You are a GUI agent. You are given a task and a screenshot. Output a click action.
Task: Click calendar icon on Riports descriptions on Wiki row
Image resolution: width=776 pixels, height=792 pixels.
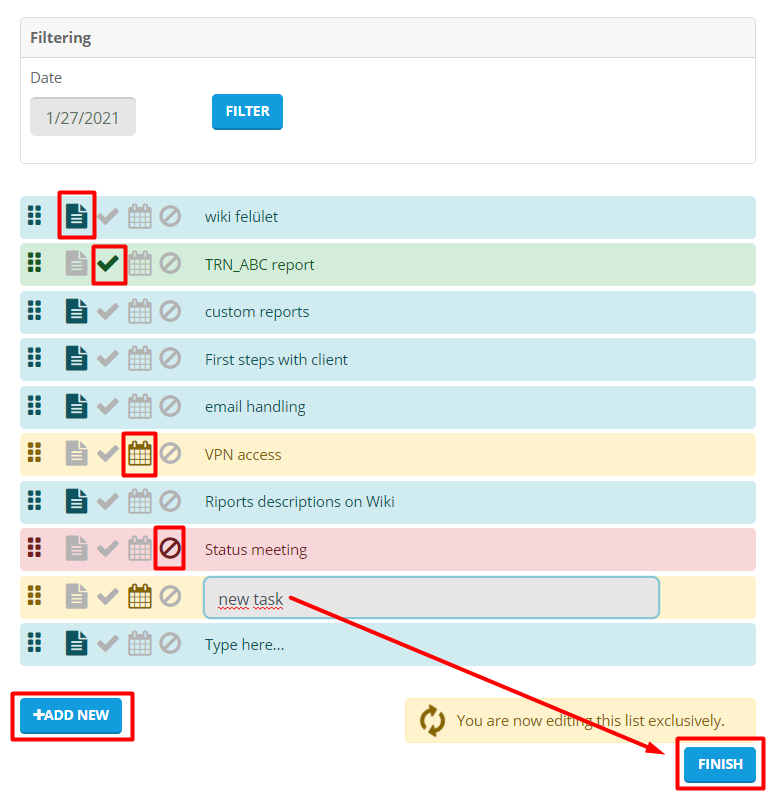click(140, 501)
